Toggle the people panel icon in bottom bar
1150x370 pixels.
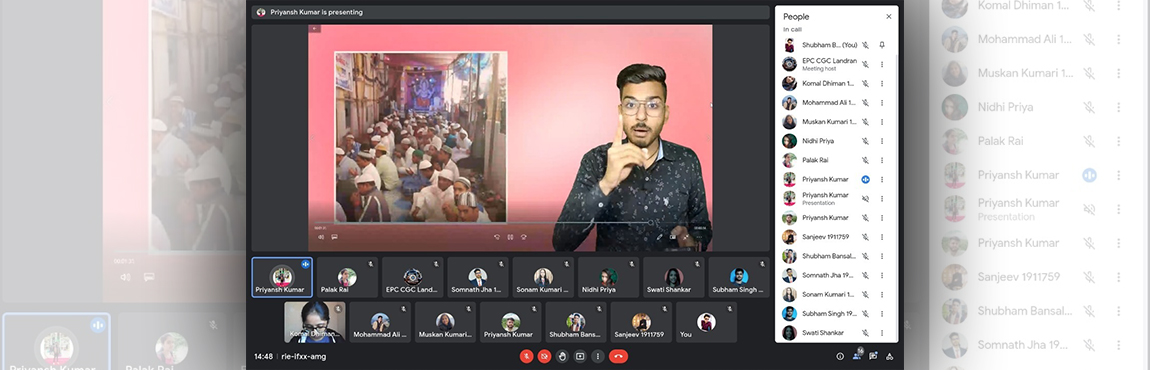[x=857, y=356]
